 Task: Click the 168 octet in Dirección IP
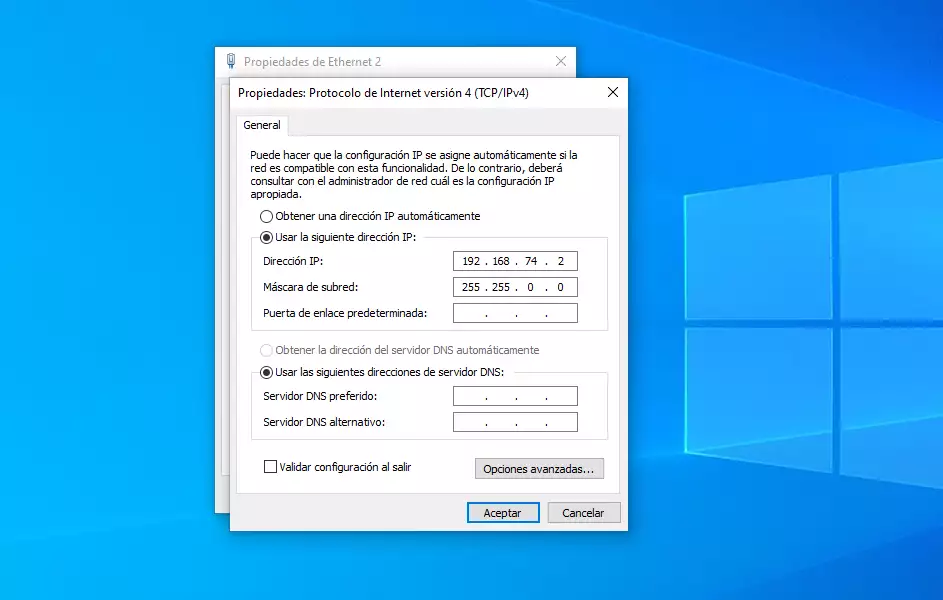pyautogui.click(x=500, y=261)
